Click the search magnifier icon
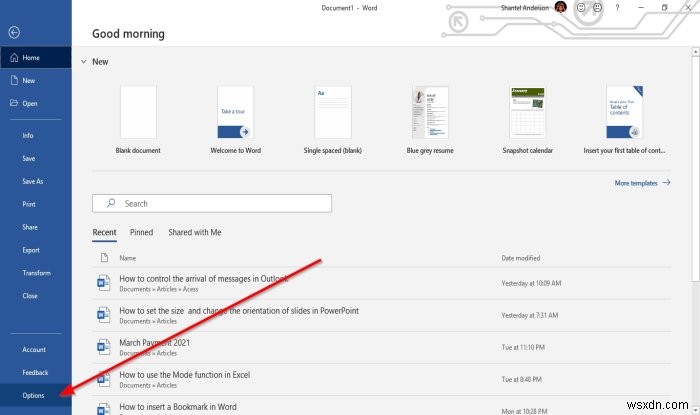This screenshot has height=415, width=700. 111,203
